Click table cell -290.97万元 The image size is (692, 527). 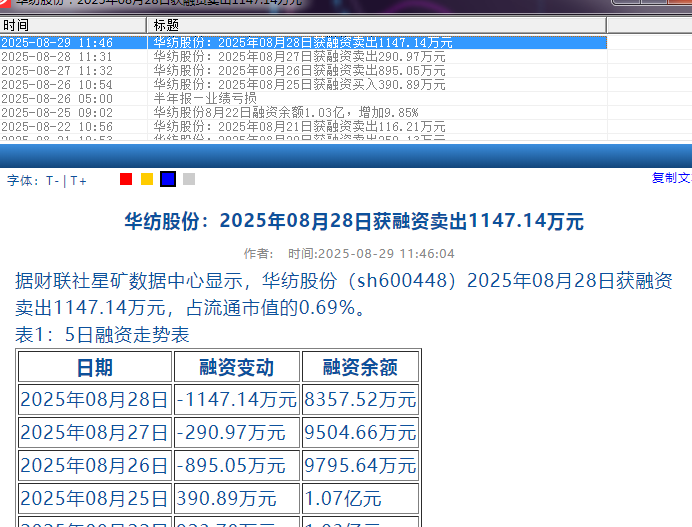click(237, 433)
